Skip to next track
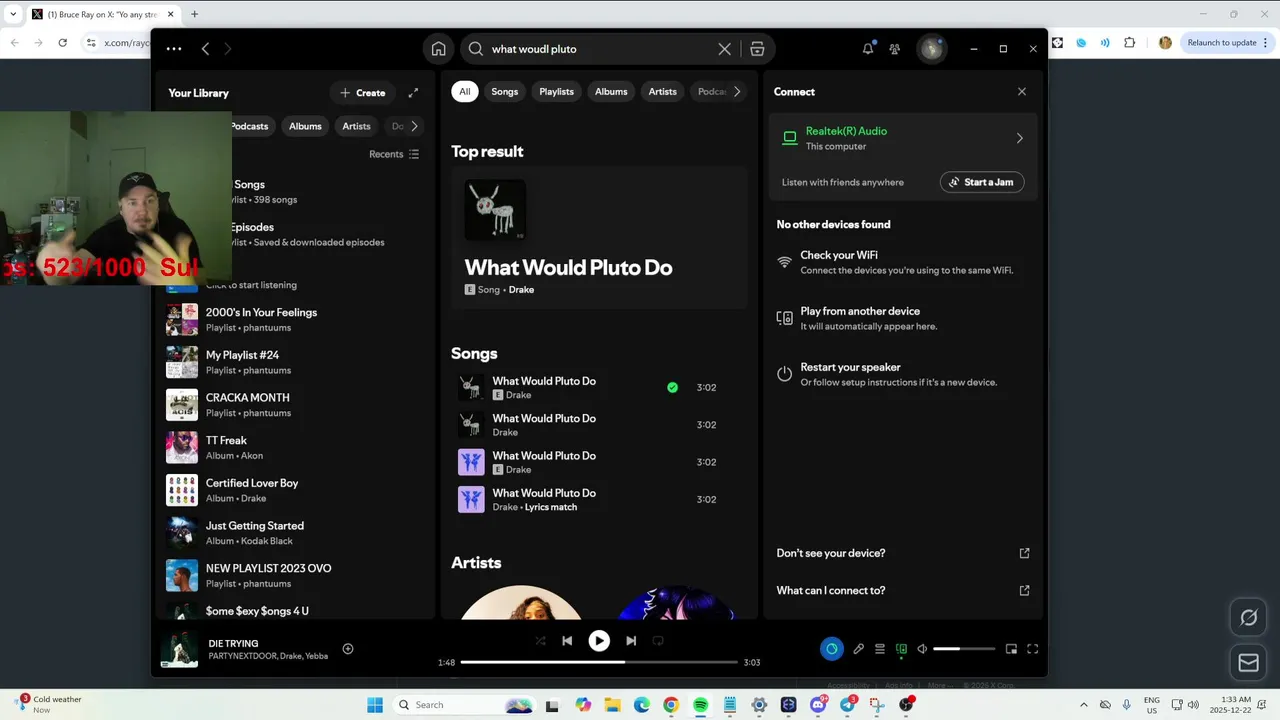 (631, 641)
